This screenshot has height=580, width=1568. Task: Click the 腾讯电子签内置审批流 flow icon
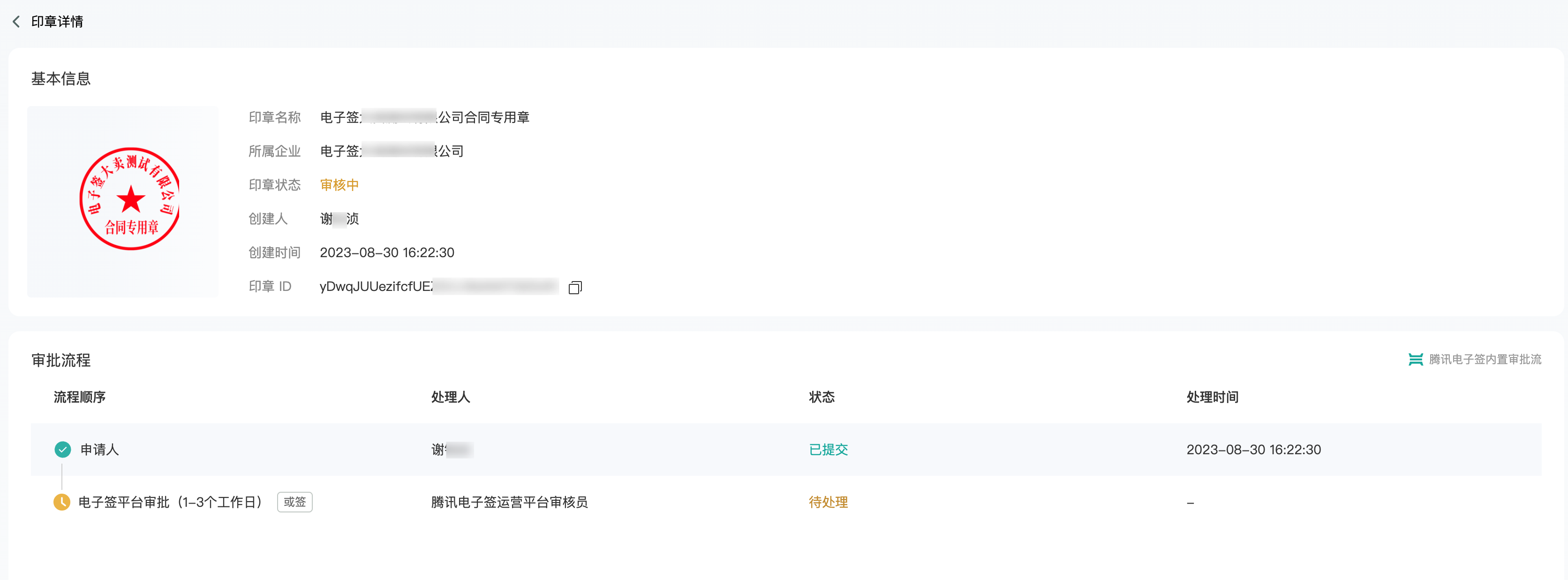click(x=1415, y=359)
